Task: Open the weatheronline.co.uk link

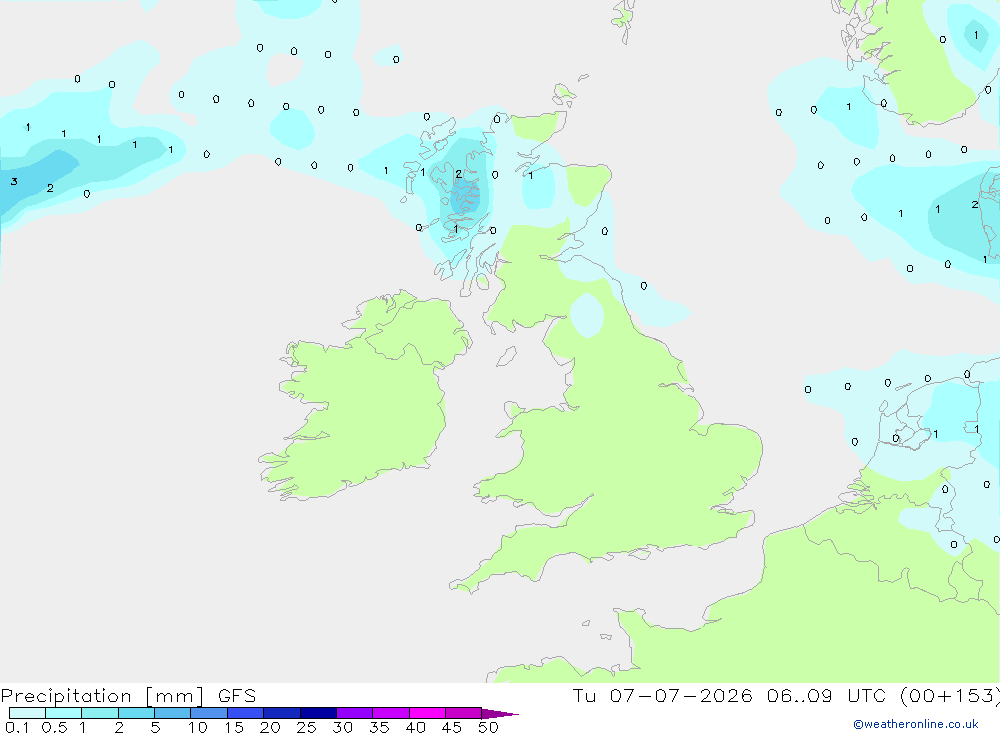Action: (916, 724)
